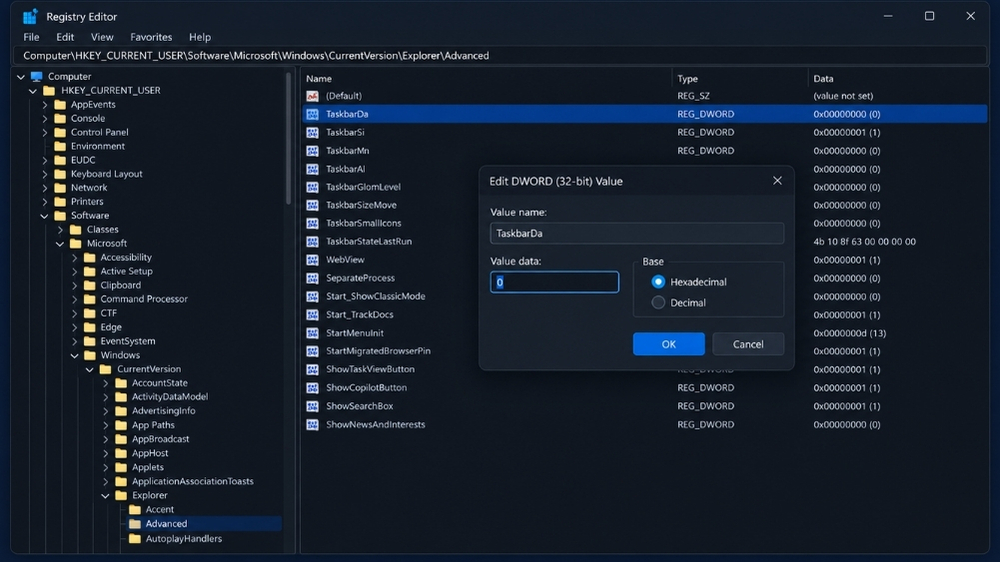This screenshot has height=562, width=1000.
Task: Confirm the DWORD edit with OK
Action: (668, 344)
